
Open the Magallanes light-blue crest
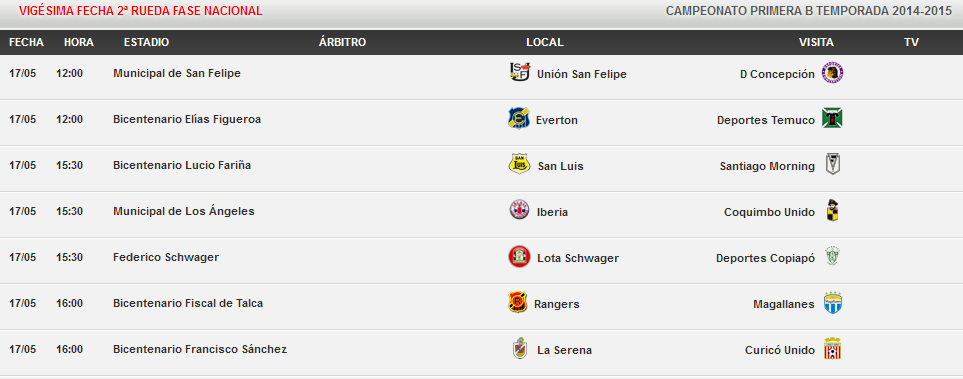click(832, 302)
